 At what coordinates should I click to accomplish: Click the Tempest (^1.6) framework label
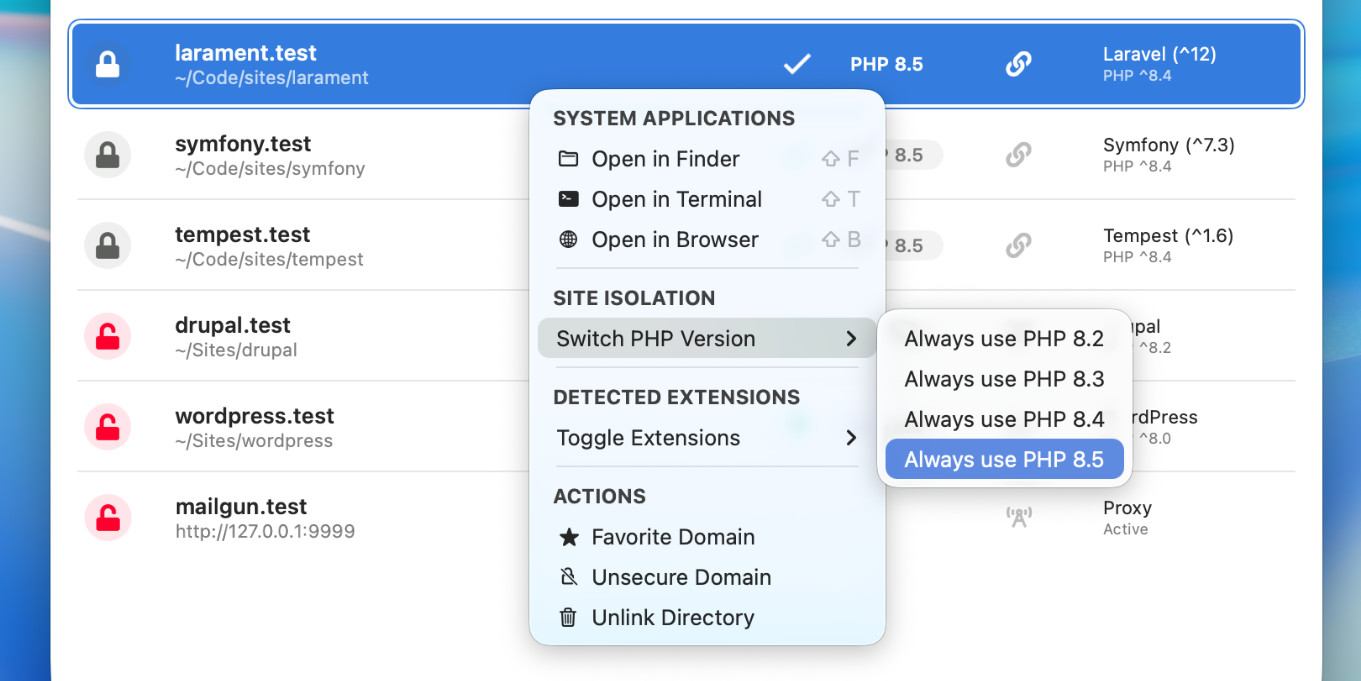[1168, 236]
